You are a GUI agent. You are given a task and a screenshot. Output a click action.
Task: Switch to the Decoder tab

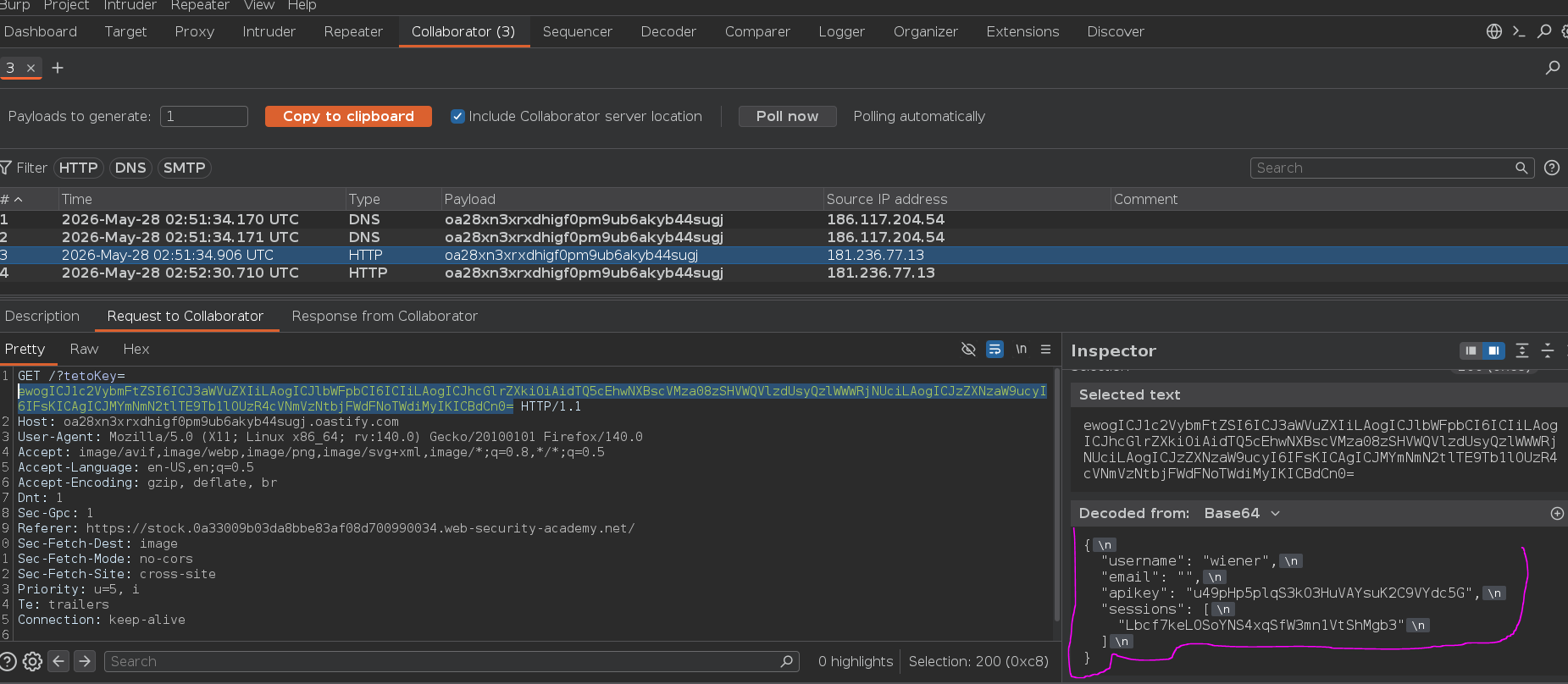tap(668, 31)
